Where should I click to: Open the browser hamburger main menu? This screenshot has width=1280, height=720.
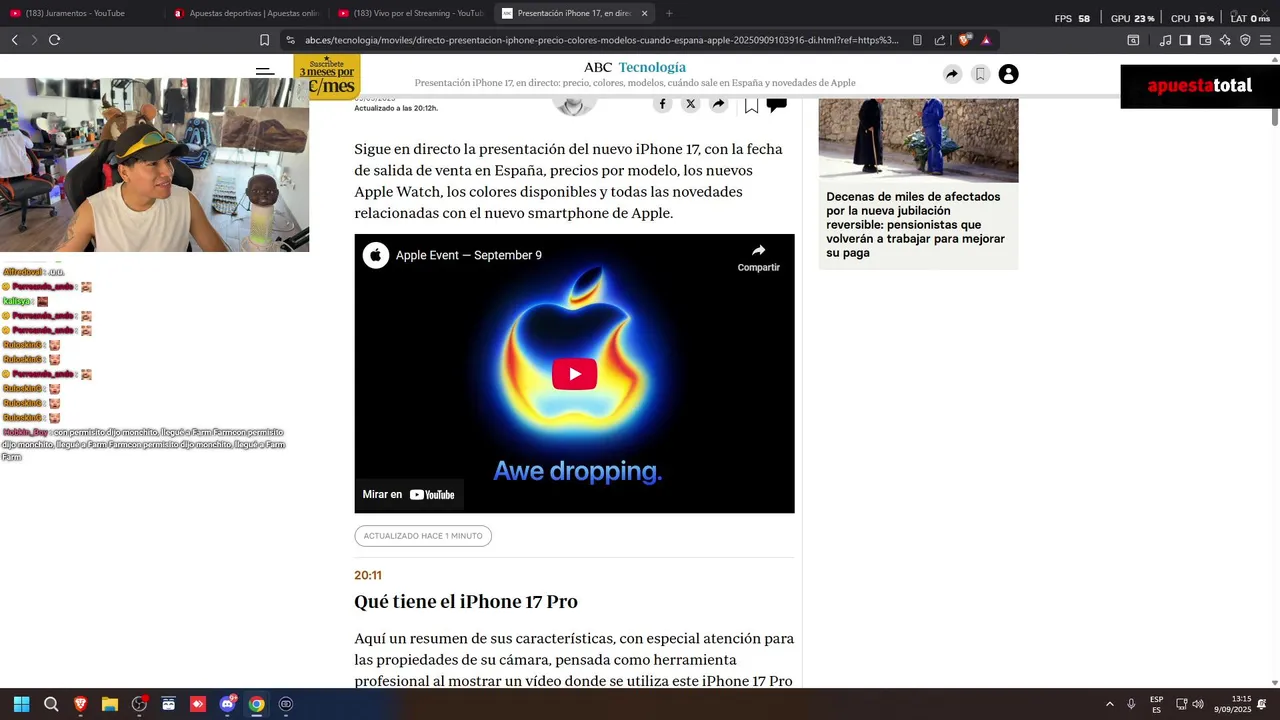(x=1265, y=40)
